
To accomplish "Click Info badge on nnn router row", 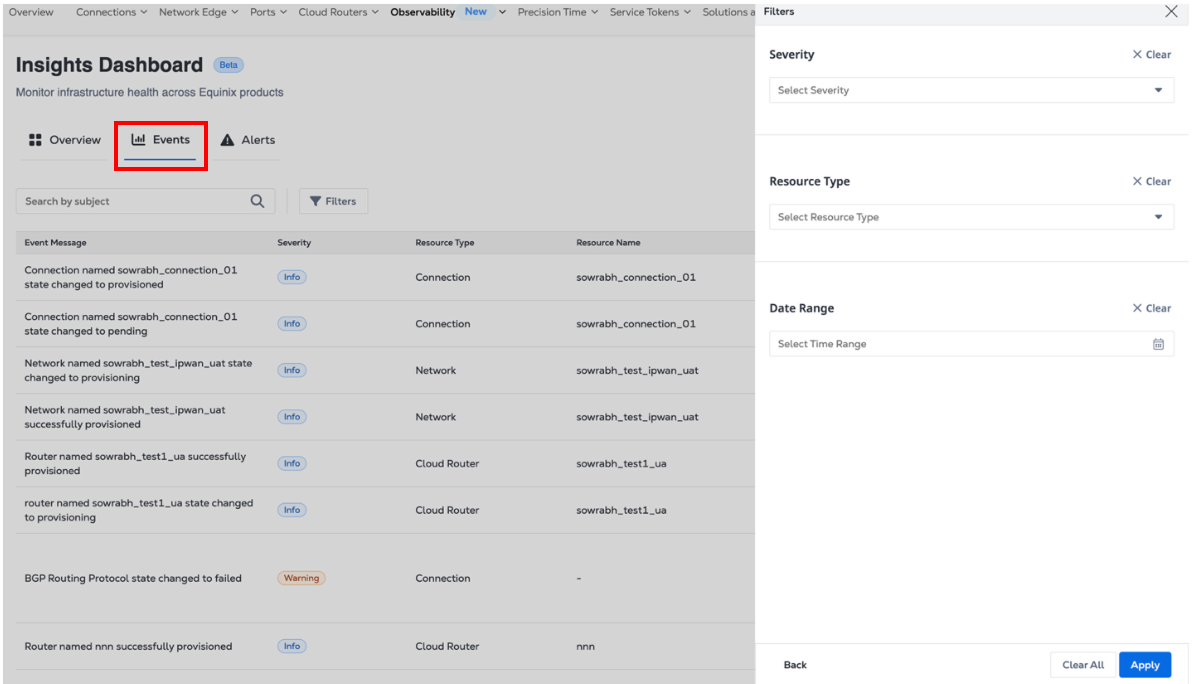I will click(x=292, y=647).
